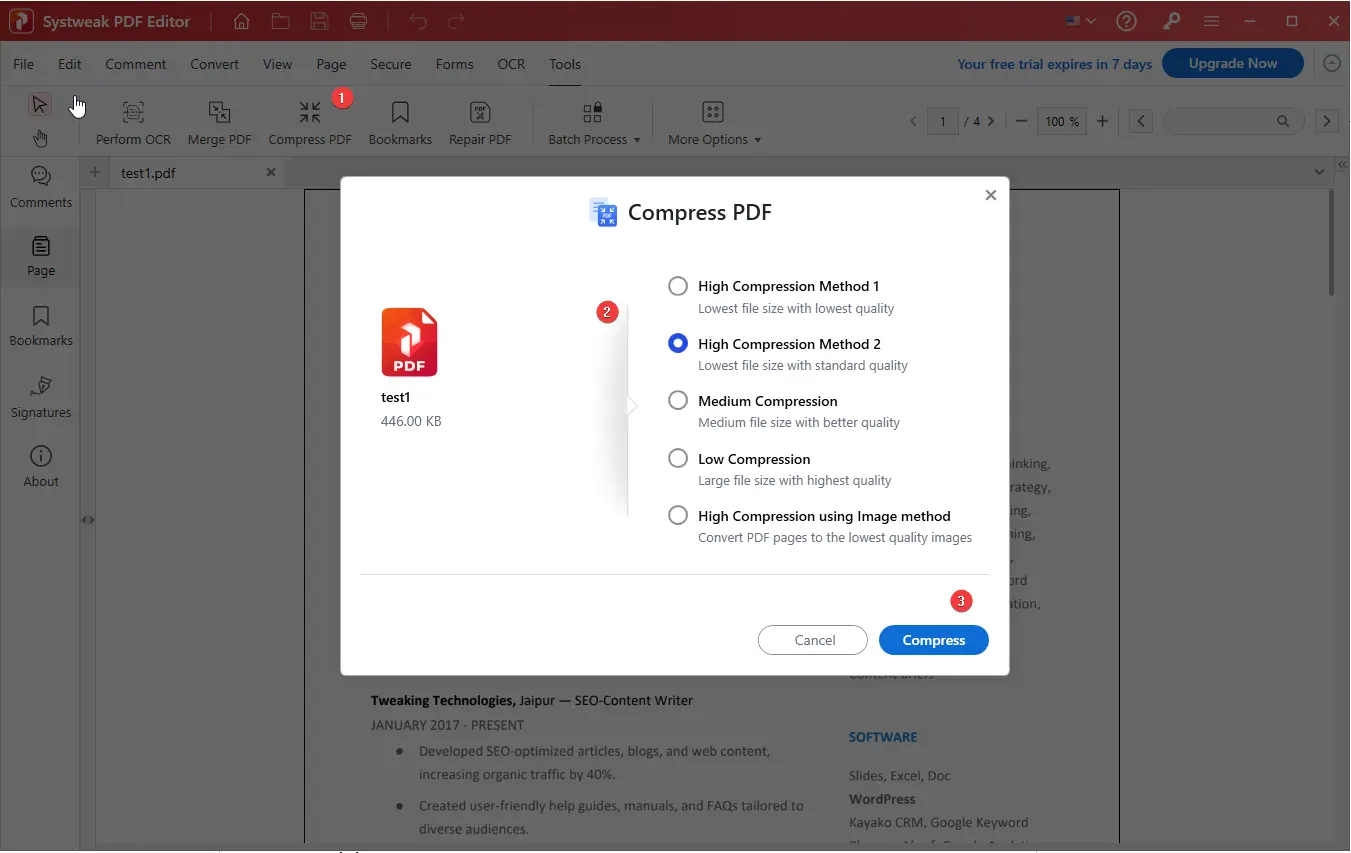Click the Save disk icon

319,21
